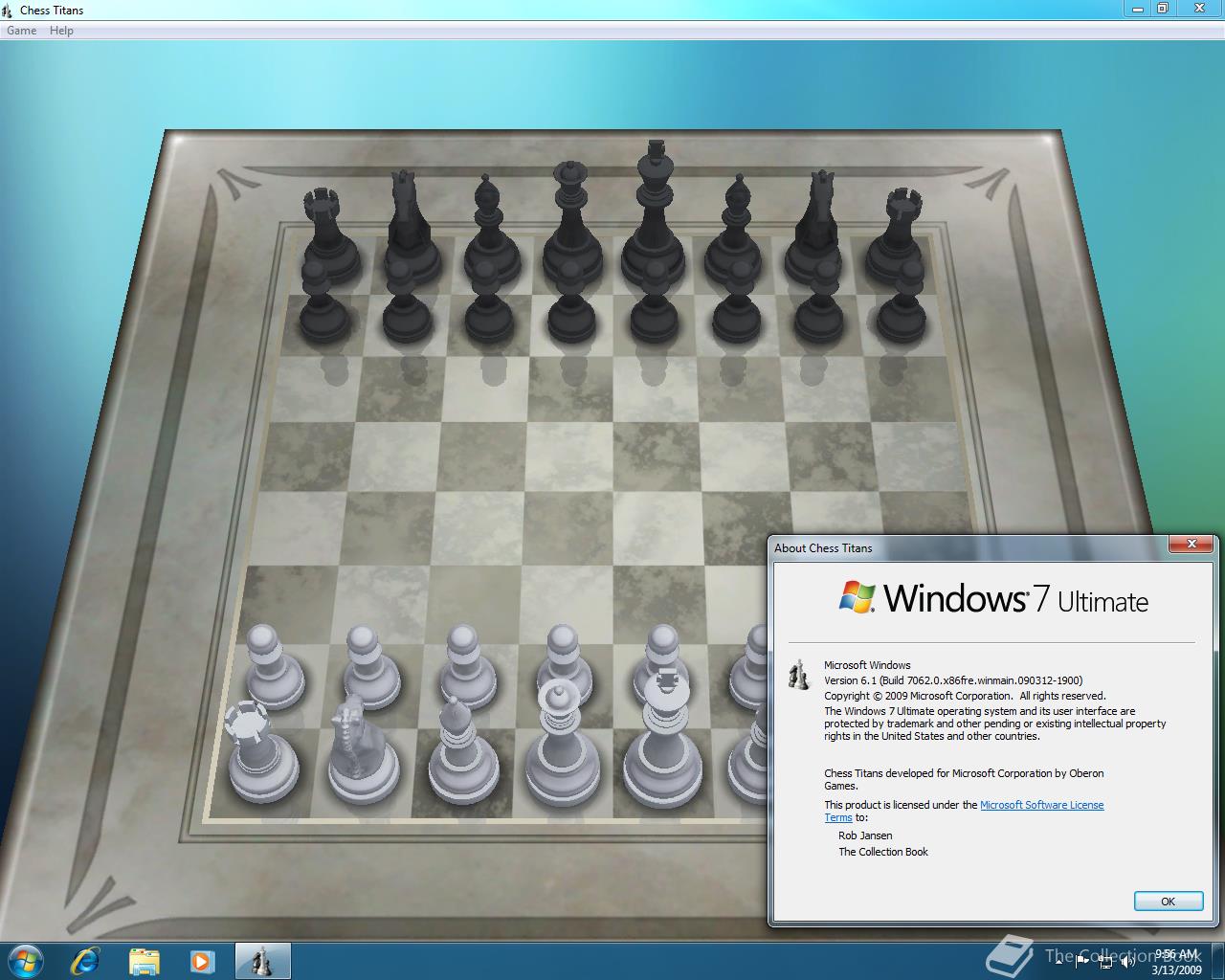
Task: Select the white pawn in front of king
Action: (x=662, y=654)
